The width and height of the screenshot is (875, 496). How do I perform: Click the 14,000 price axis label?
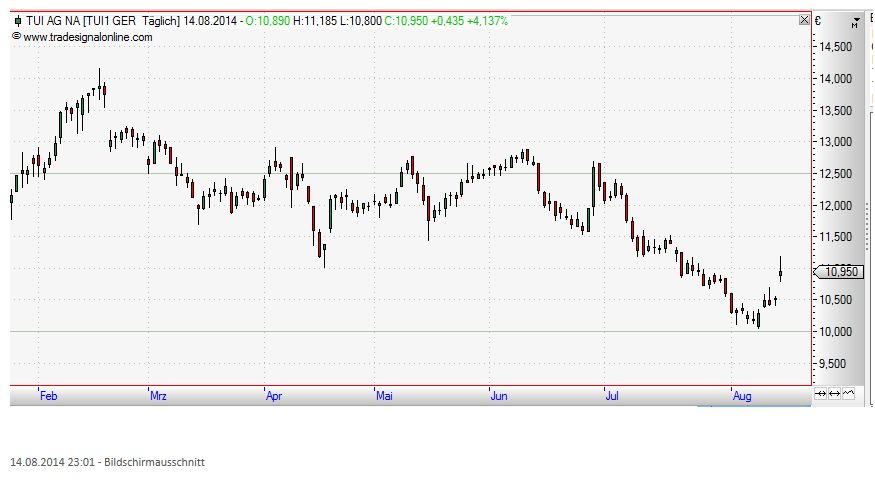pyautogui.click(x=835, y=79)
